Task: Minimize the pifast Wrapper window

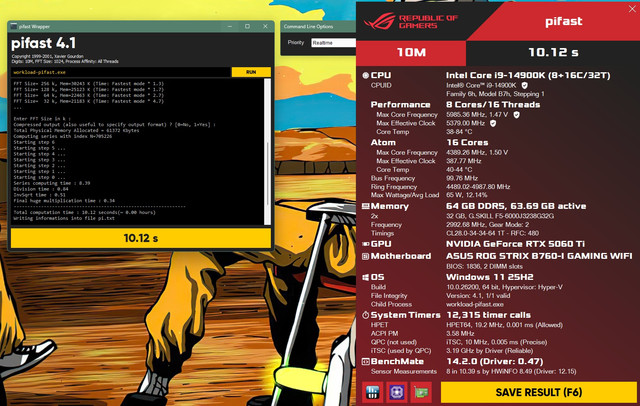Action: 230,26
